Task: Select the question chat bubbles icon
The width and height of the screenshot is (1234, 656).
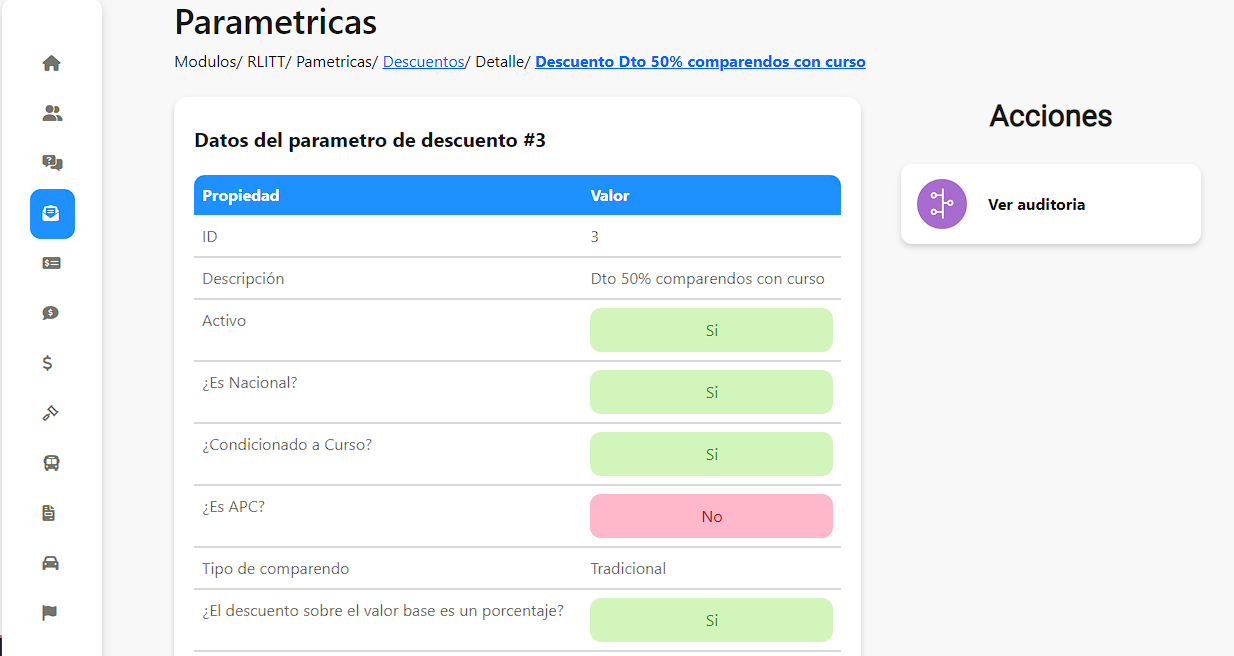Action: pyautogui.click(x=52, y=163)
